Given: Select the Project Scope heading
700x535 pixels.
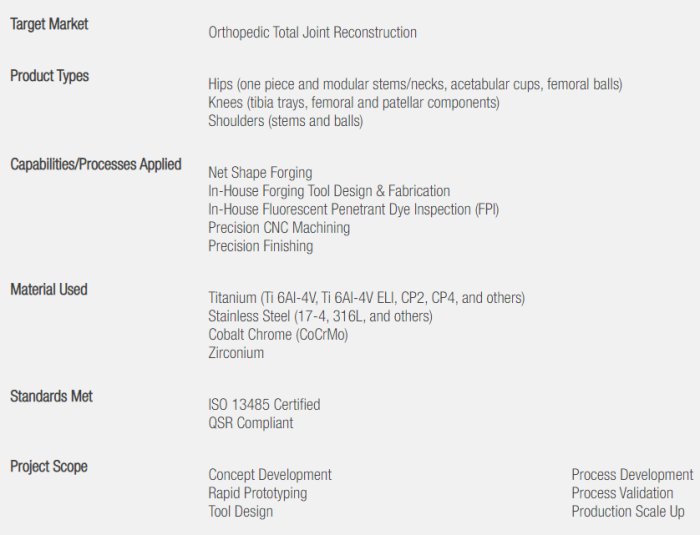Looking at the screenshot, I should 49,466.
